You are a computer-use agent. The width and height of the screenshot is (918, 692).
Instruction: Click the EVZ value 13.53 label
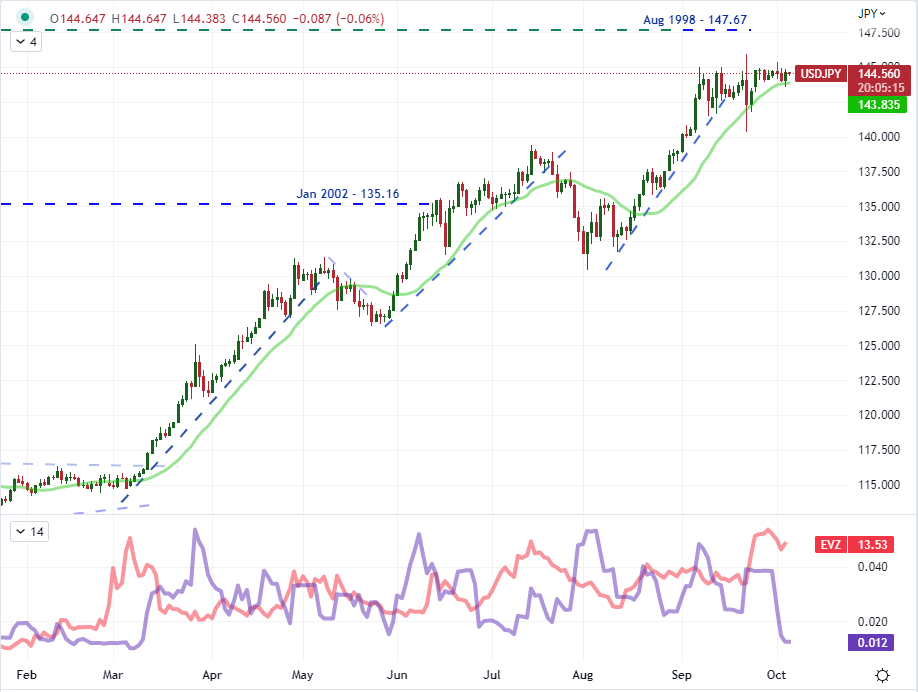click(872, 544)
